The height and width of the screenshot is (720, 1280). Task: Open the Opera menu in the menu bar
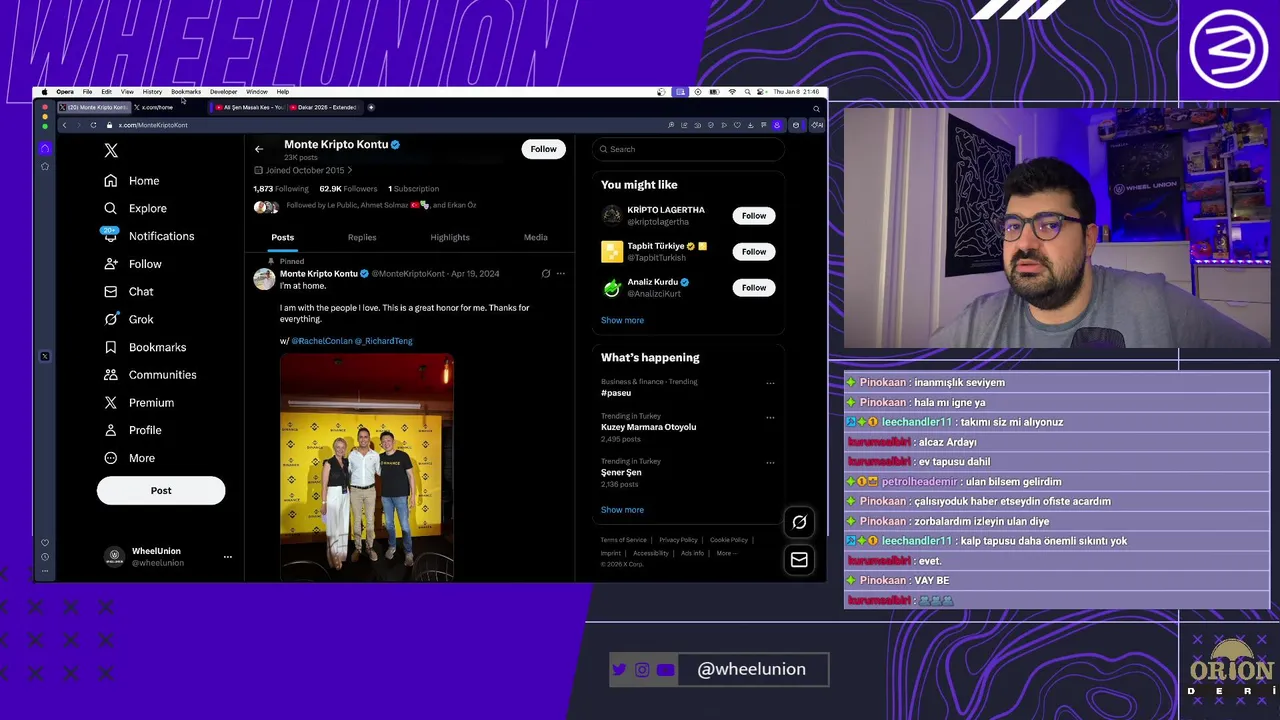point(65,92)
